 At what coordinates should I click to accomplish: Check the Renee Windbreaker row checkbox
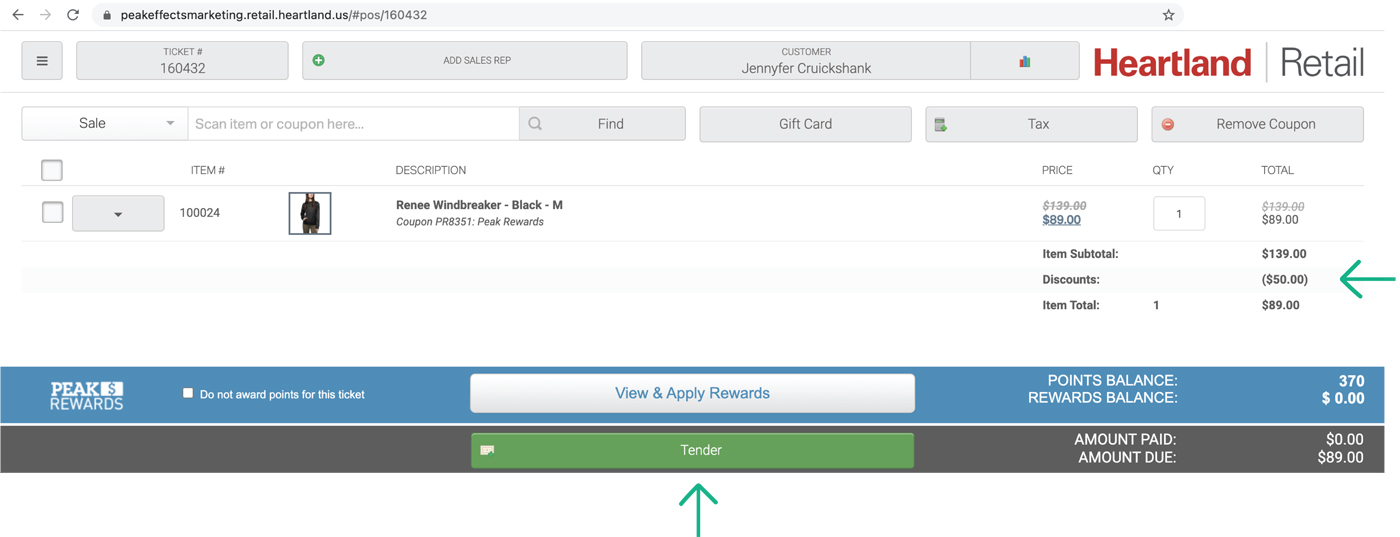click(53, 212)
